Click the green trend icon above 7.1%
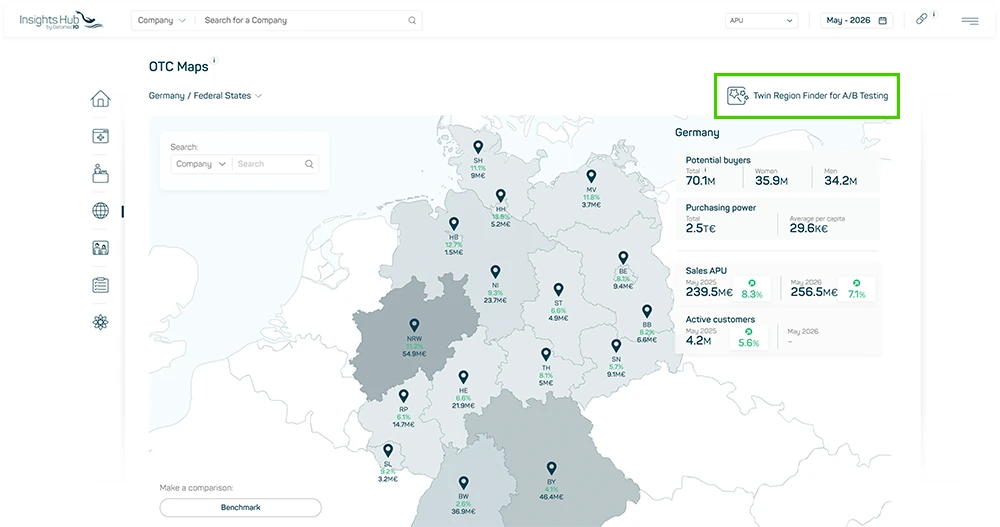This screenshot has height=527, width=1000. 857,283
